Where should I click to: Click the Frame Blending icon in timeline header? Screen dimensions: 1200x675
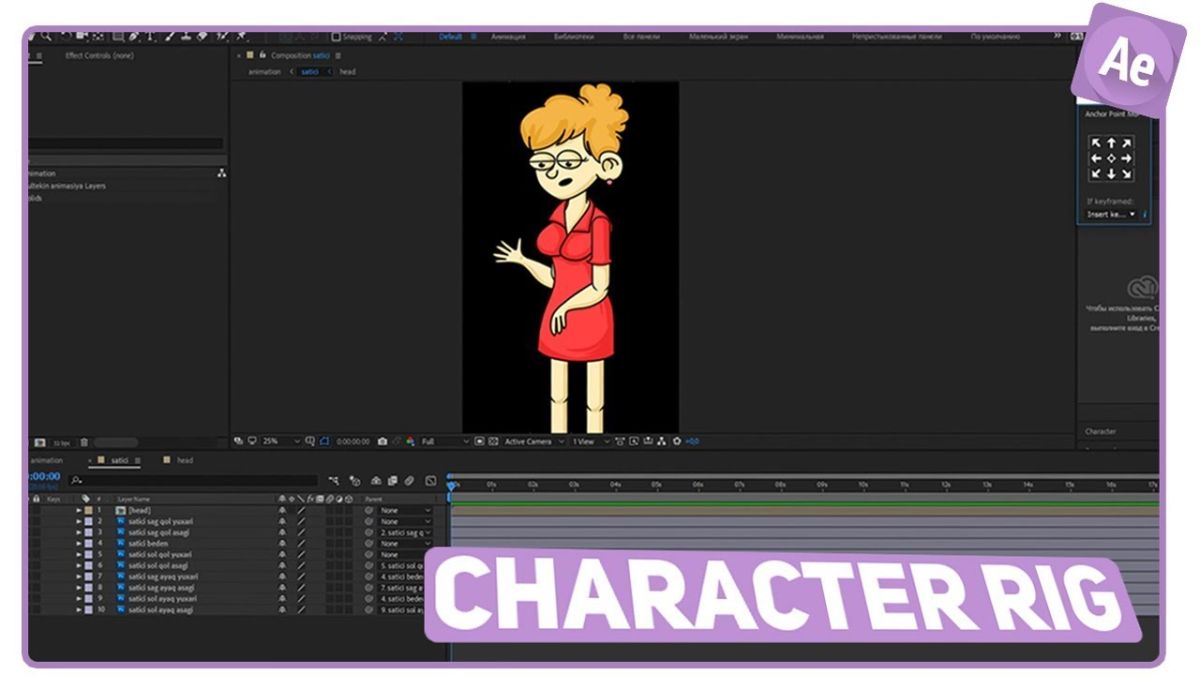392,481
